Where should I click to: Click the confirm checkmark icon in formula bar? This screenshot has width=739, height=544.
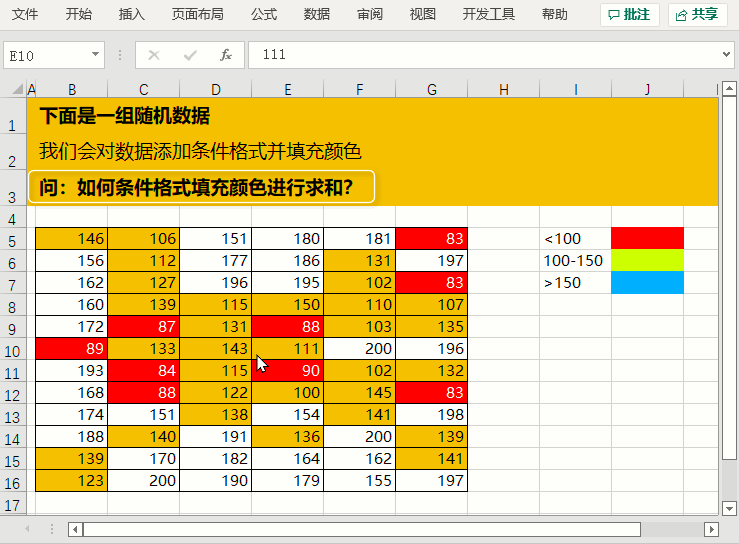190,55
